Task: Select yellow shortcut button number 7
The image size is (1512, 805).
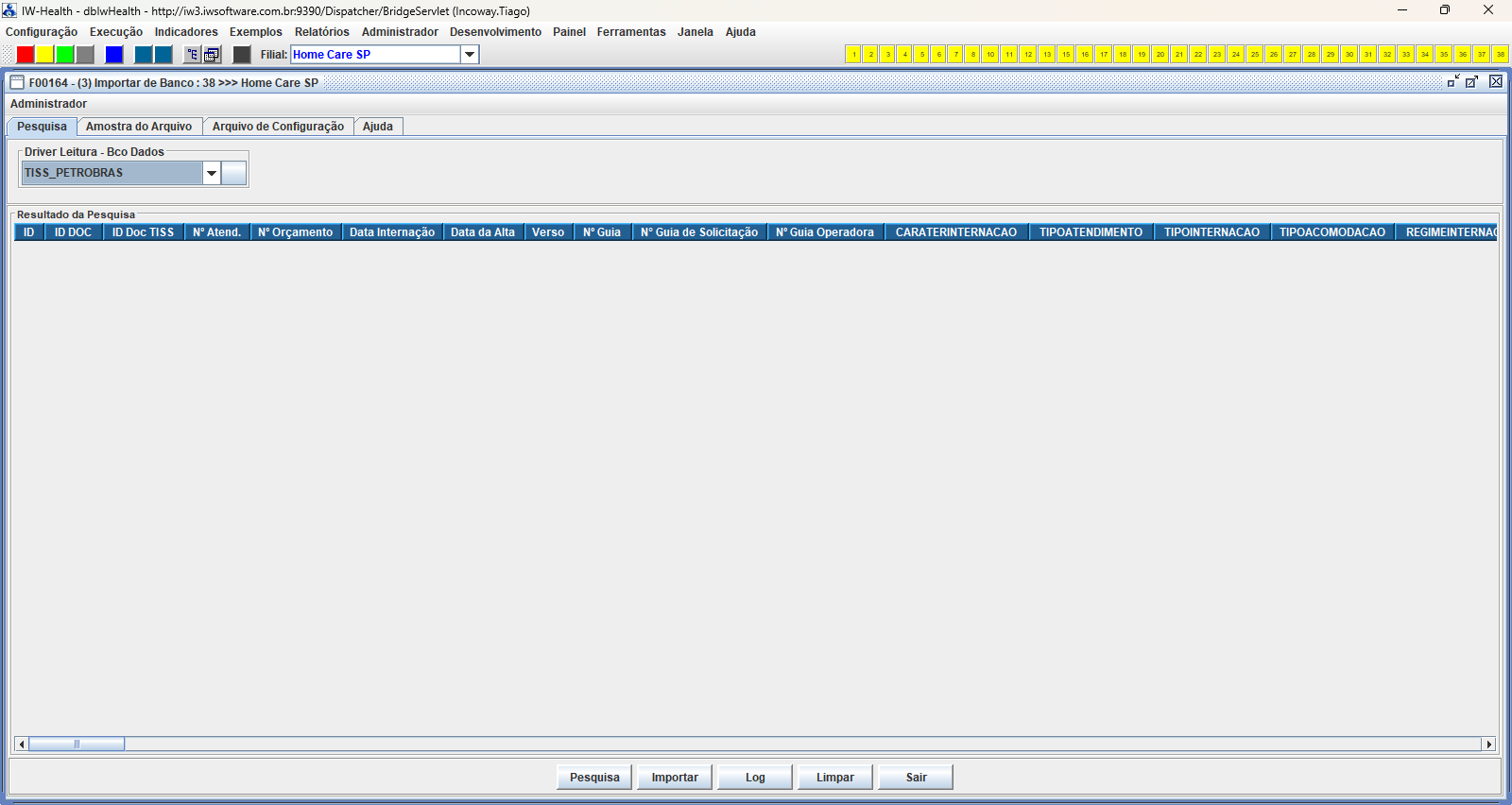Action: point(955,55)
